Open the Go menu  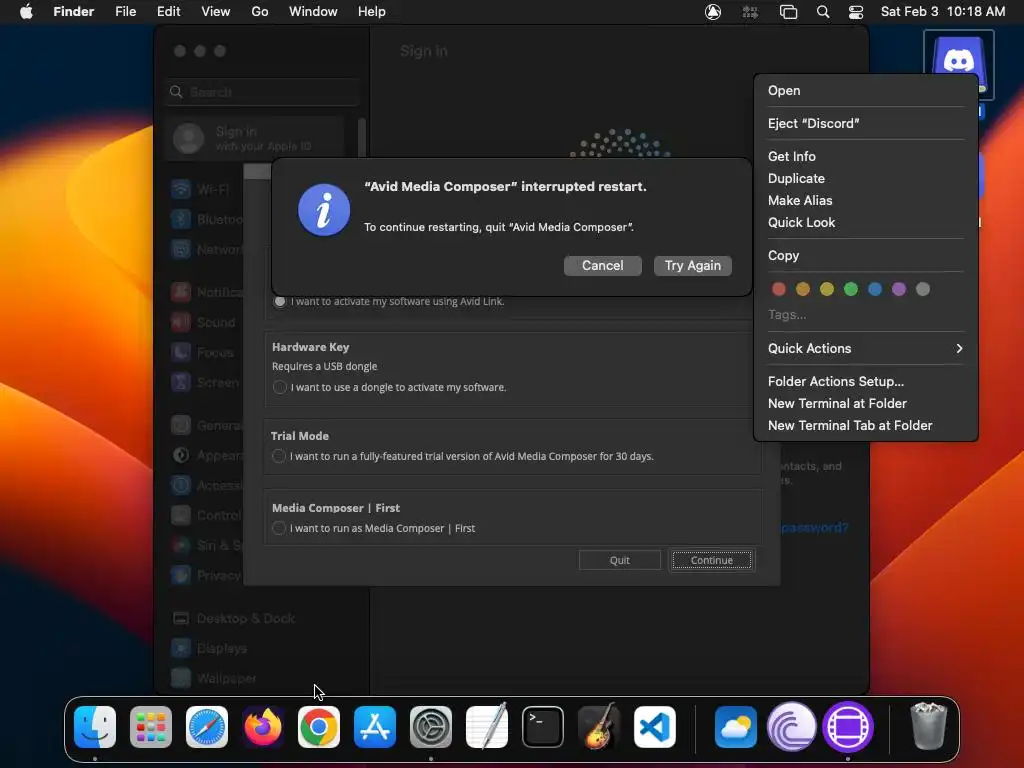[x=260, y=12]
